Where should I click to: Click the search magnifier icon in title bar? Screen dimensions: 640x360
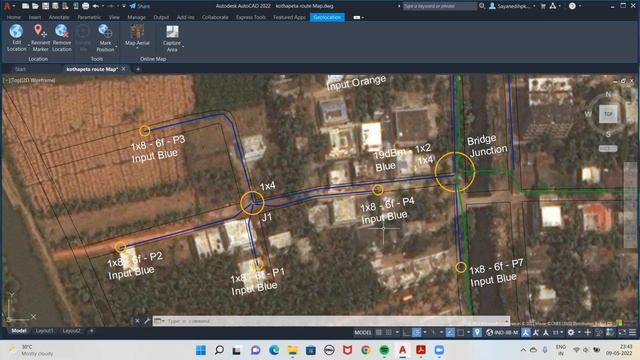[x=482, y=6]
